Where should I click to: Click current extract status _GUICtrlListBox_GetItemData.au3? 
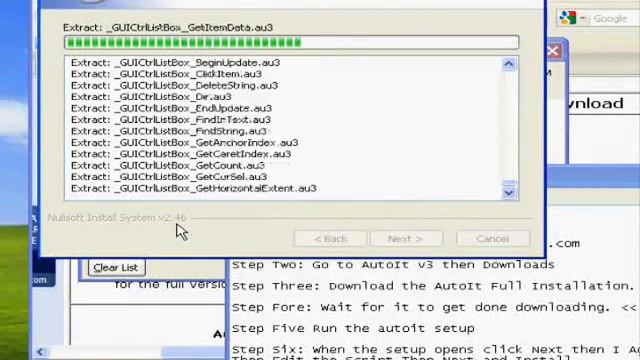click(x=168, y=28)
